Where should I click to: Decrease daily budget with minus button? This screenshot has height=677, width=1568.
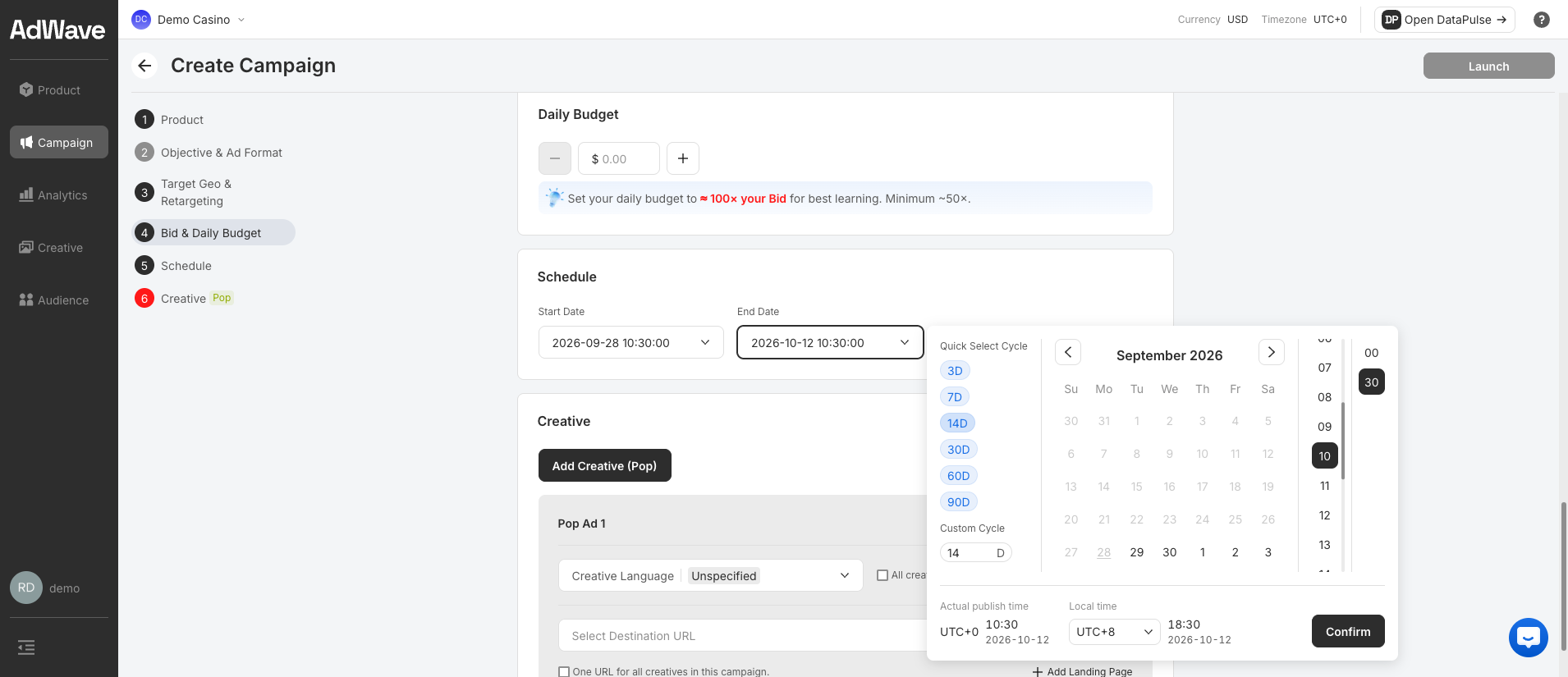pos(555,158)
